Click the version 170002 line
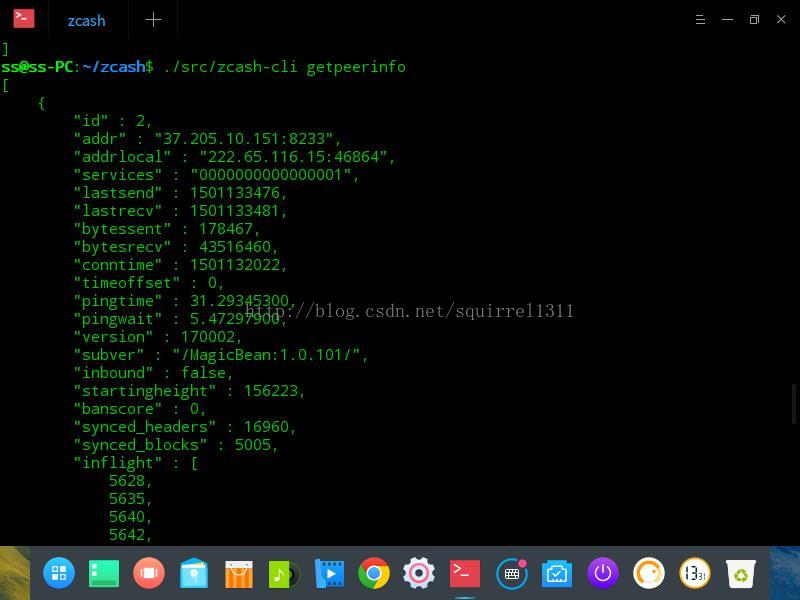This screenshot has width=800, height=600. pos(158,337)
